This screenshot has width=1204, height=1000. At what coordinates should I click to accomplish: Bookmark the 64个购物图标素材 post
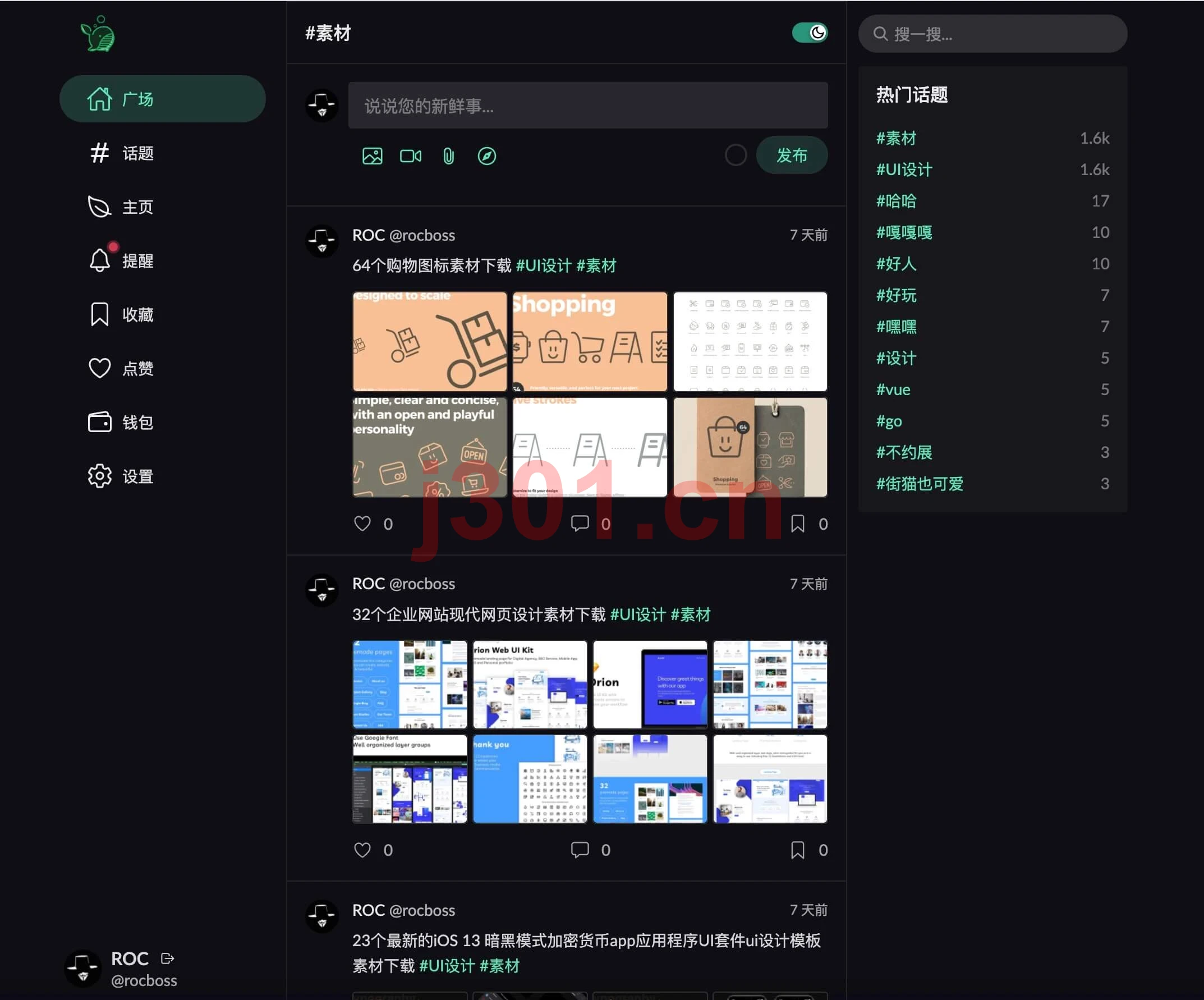(797, 524)
